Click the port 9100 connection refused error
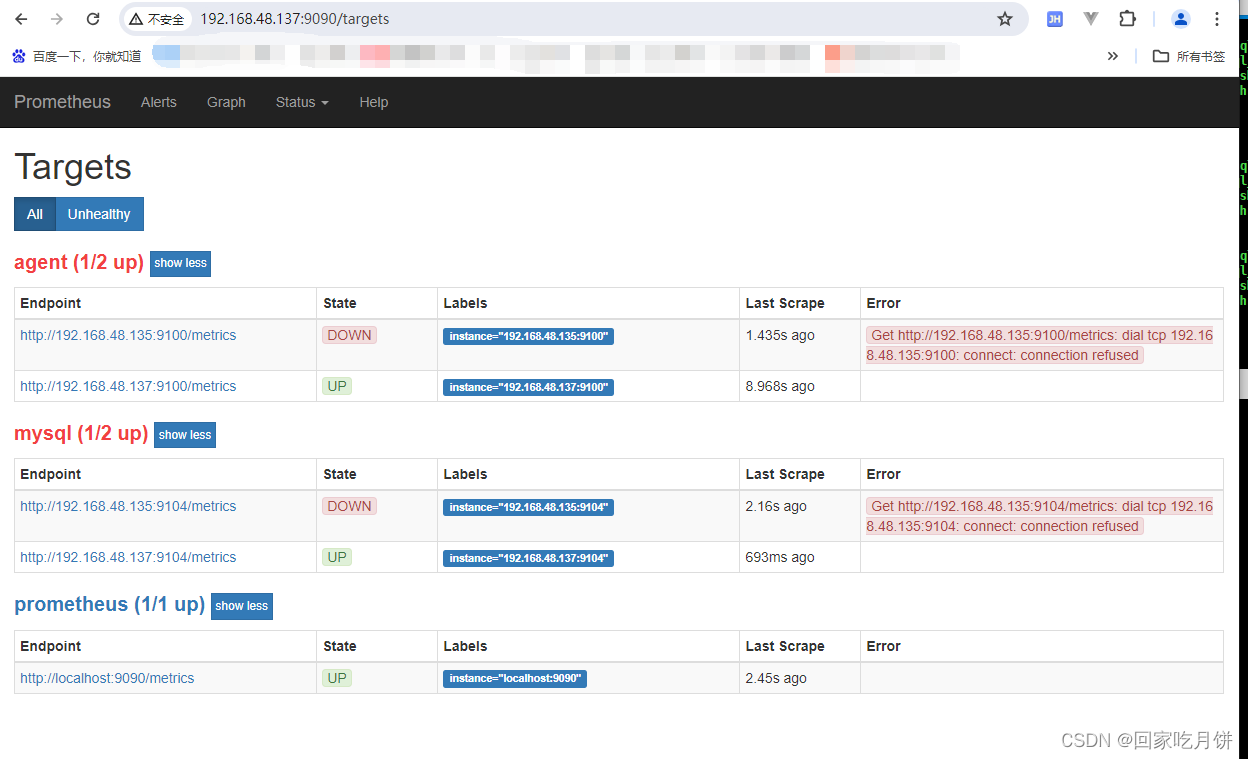This screenshot has height=759, width=1248. [1040, 345]
